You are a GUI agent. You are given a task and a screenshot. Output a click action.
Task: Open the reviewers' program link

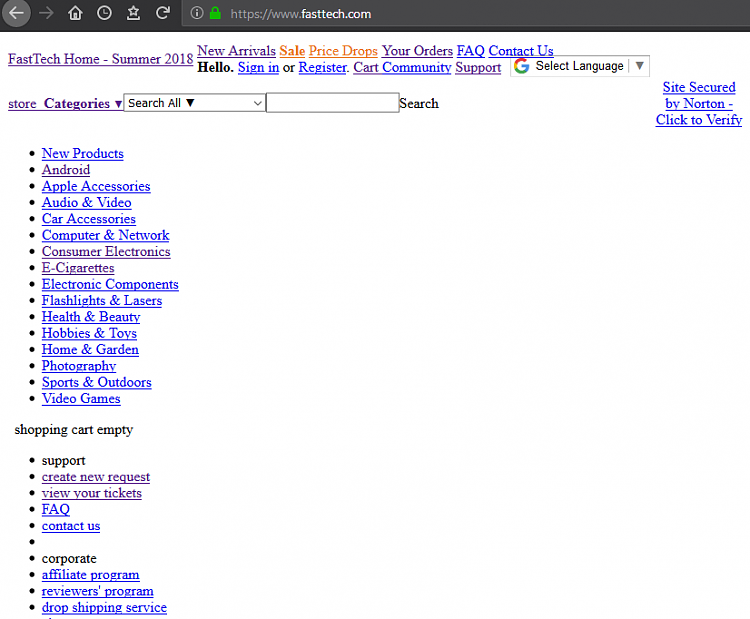pos(98,591)
